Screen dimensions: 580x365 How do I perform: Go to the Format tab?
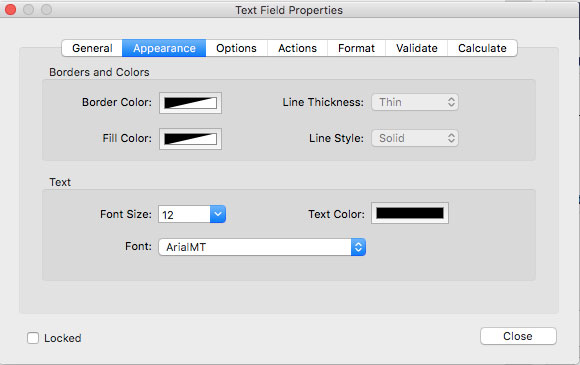point(356,48)
